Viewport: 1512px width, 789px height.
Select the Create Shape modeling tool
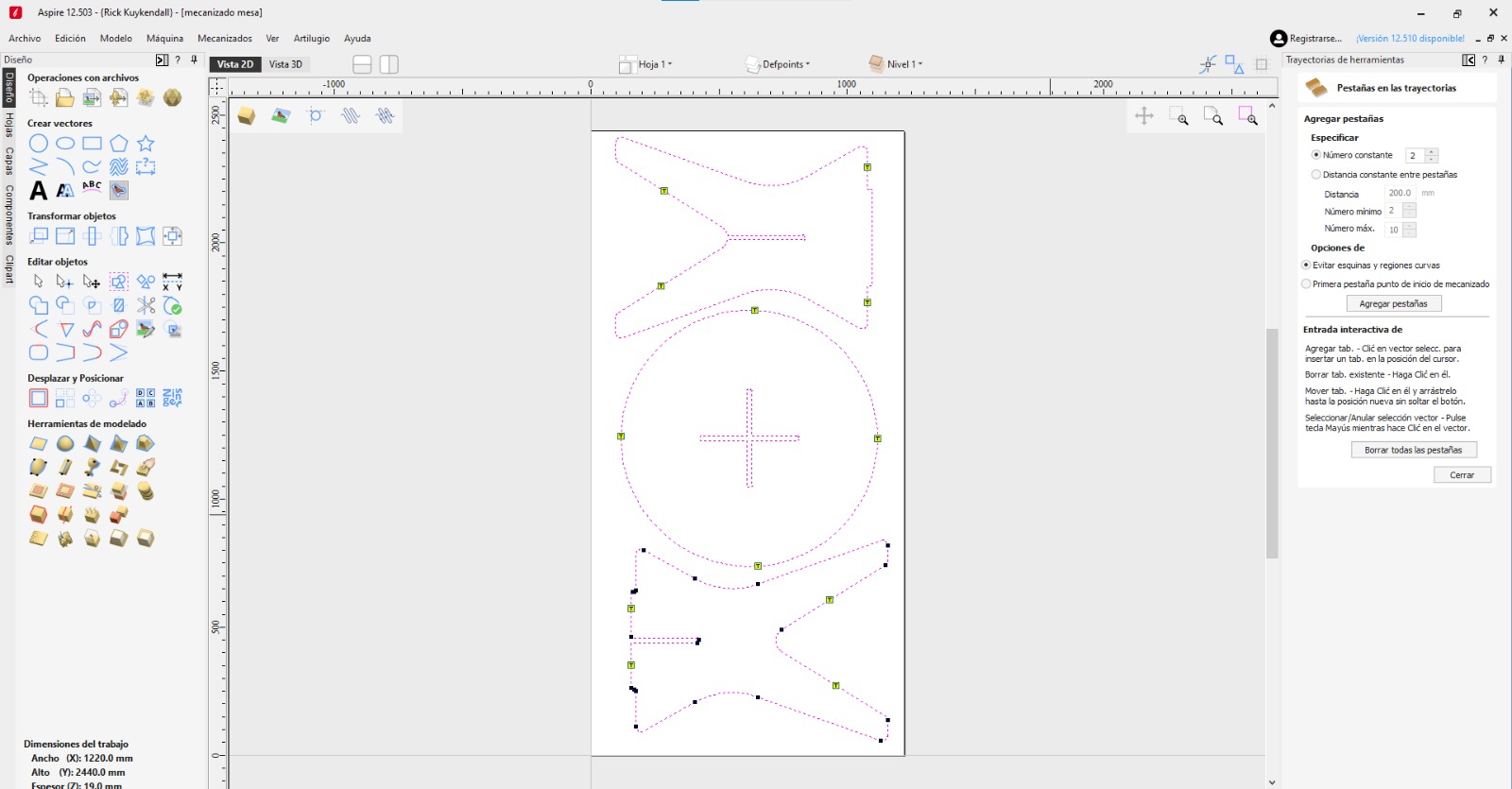(39, 444)
